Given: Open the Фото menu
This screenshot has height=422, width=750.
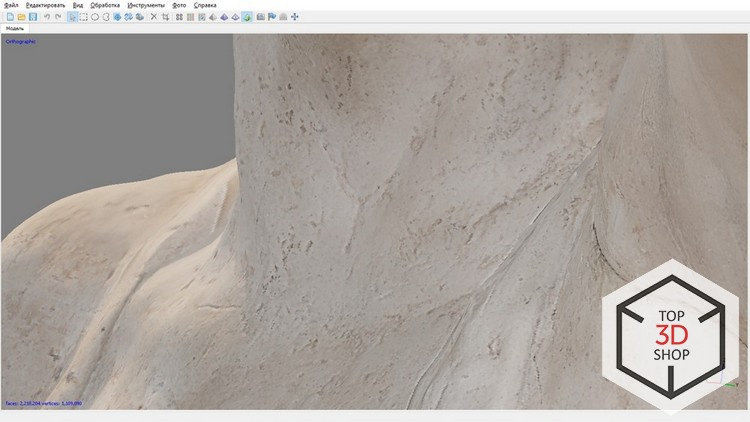Looking at the screenshot, I should pyautogui.click(x=179, y=5).
